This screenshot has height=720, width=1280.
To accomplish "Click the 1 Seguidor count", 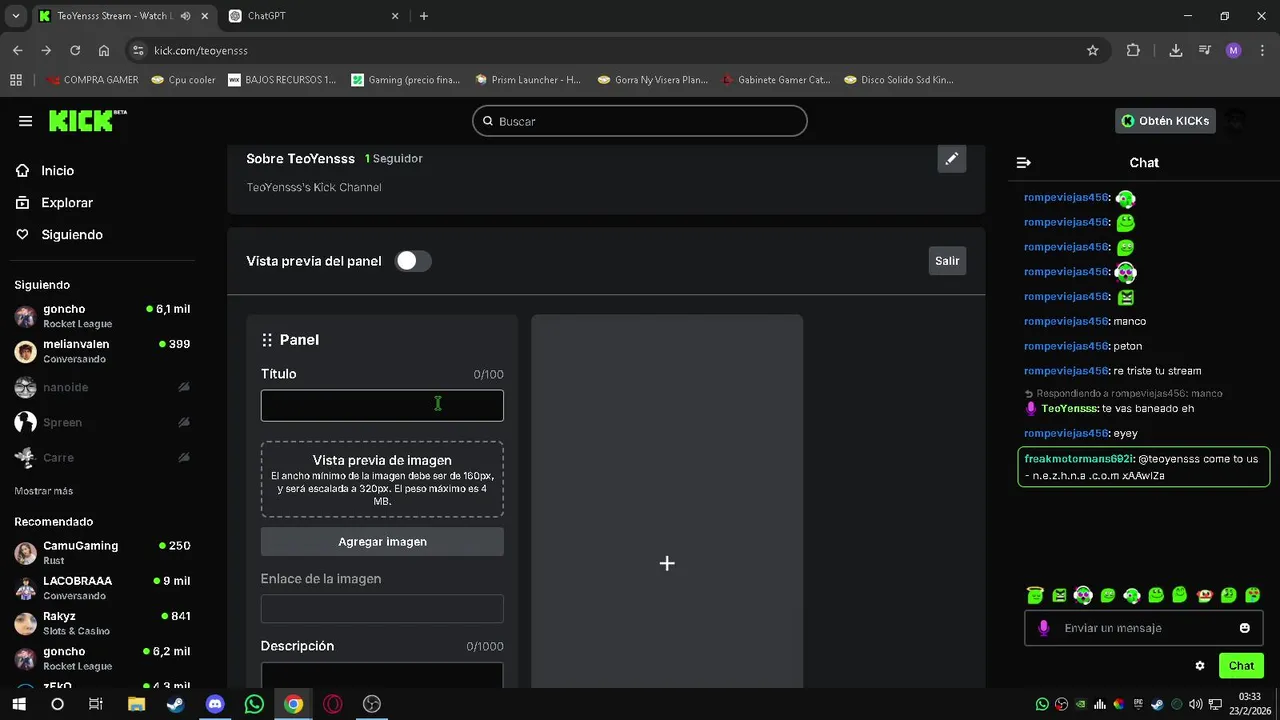I will pos(393,159).
